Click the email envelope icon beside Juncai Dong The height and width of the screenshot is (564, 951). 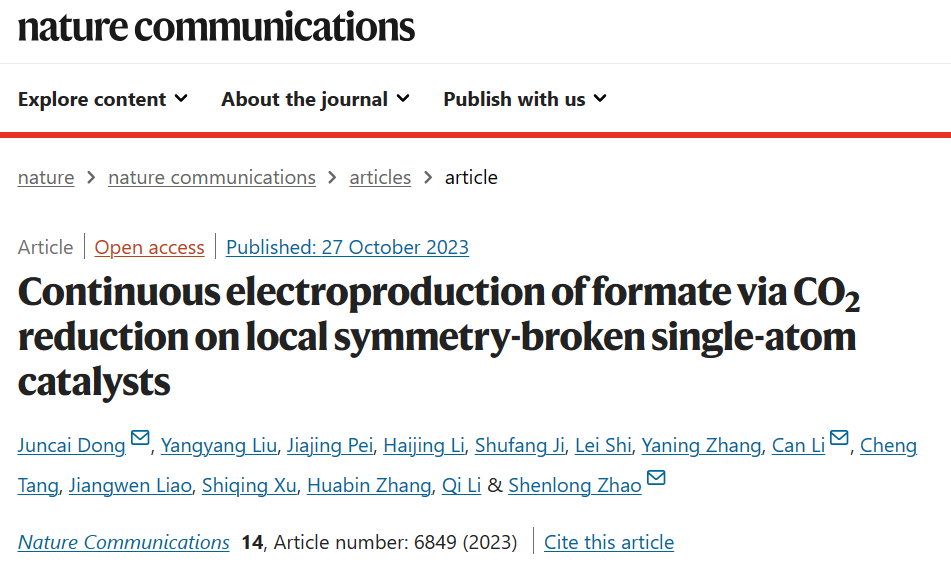tap(140, 438)
